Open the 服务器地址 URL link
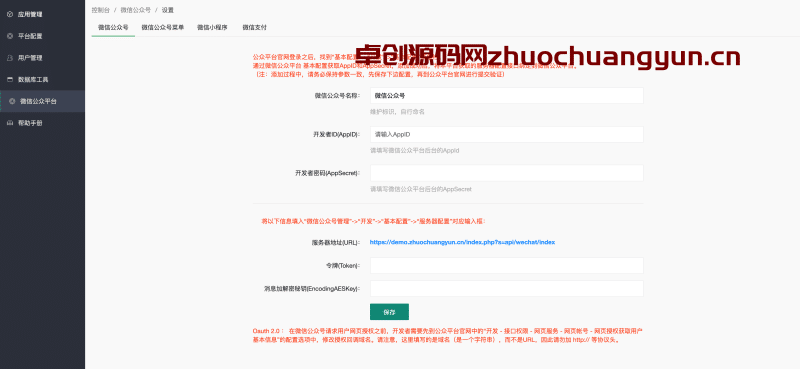 click(x=462, y=242)
